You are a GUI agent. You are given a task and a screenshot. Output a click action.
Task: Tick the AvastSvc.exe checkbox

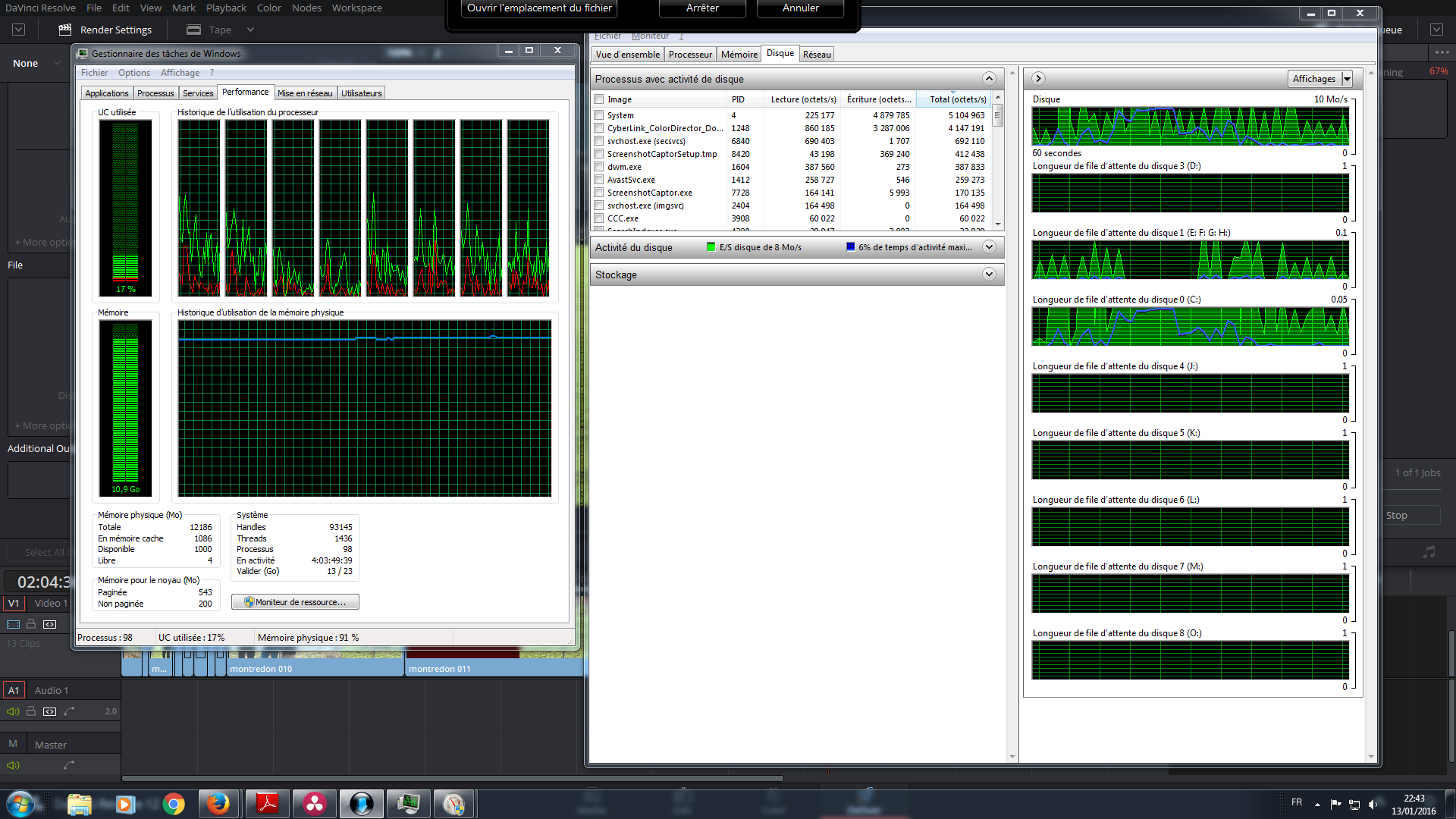(599, 180)
